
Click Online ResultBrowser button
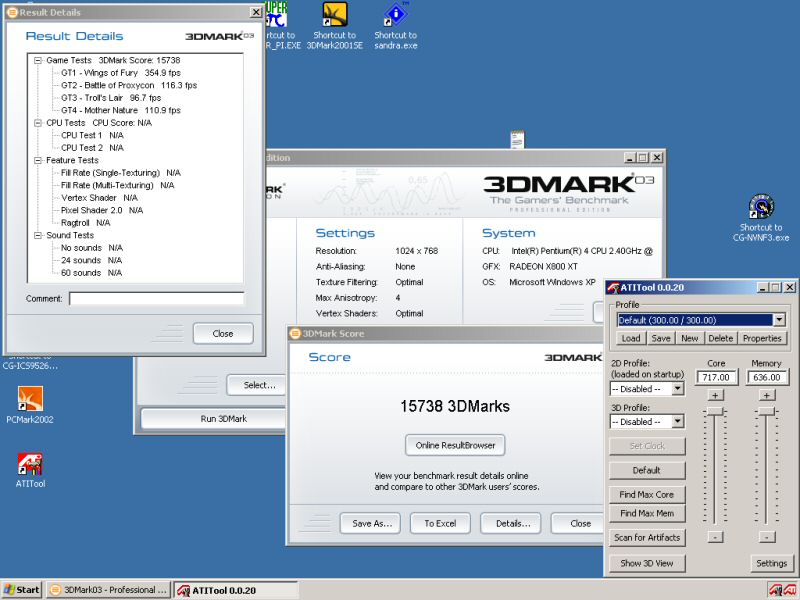[x=455, y=445]
